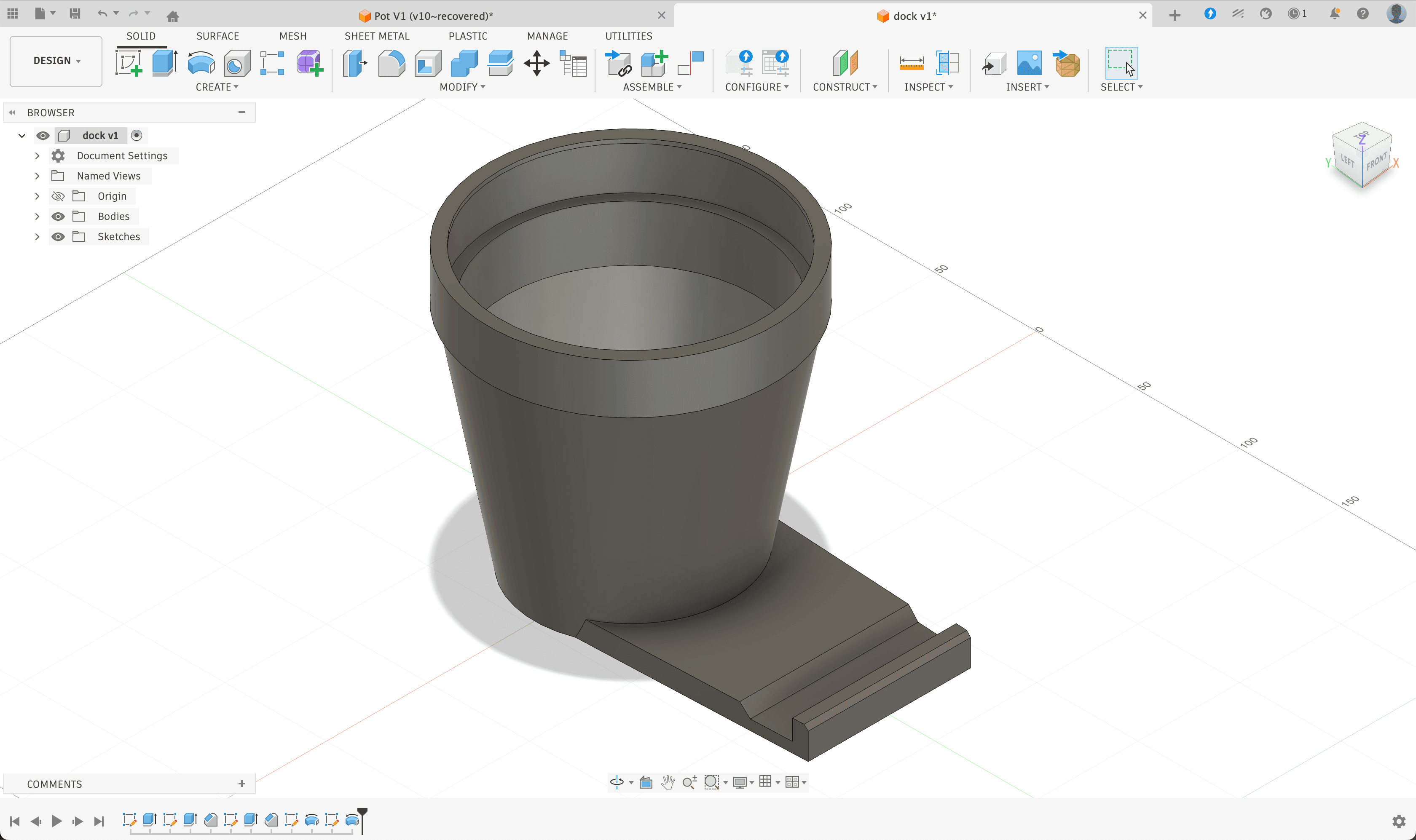The width and height of the screenshot is (1416, 840).
Task: Select the Revolve tool icon
Action: pos(201,62)
